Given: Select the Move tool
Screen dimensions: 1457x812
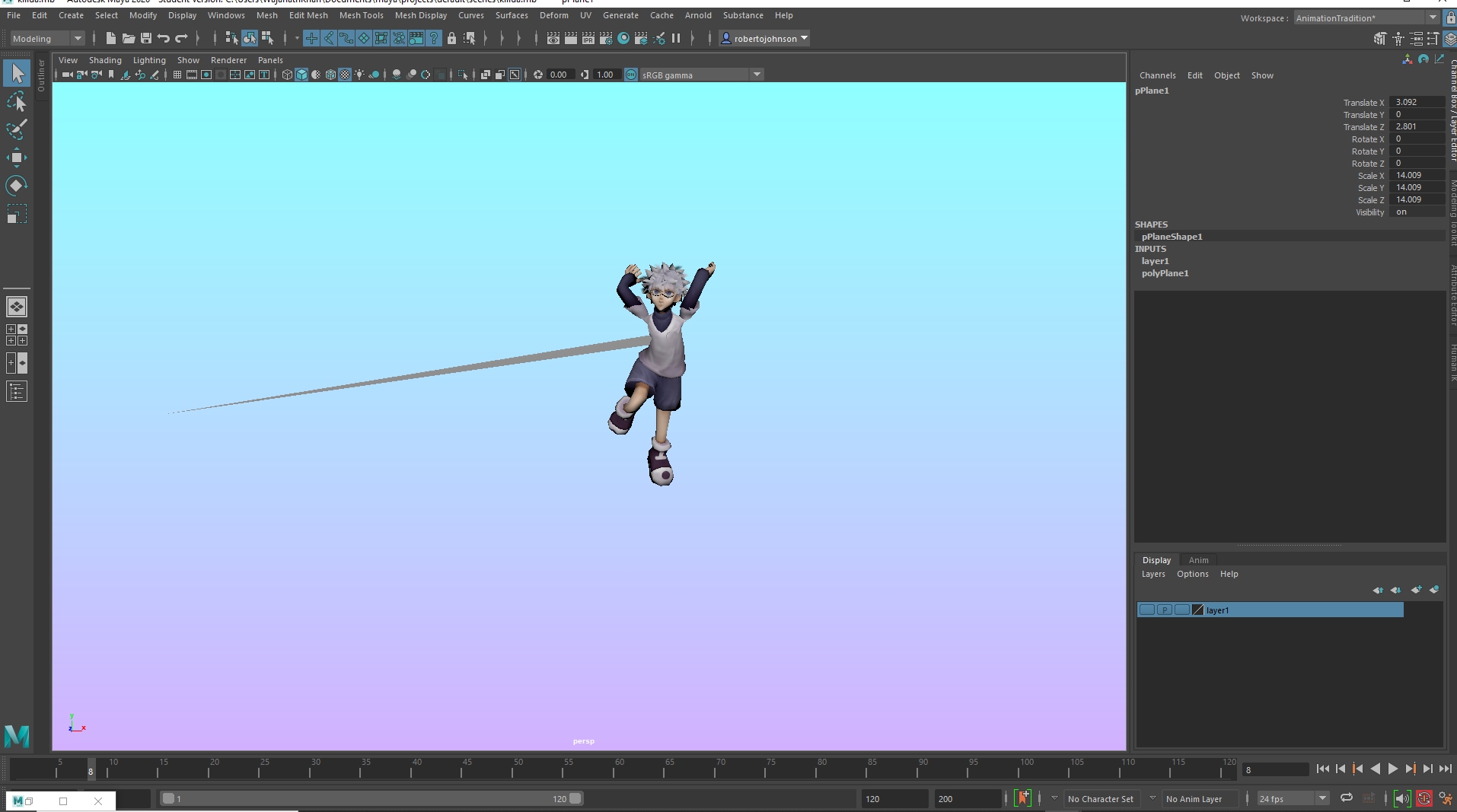Looking at the screenshot, I should point(15,158).
